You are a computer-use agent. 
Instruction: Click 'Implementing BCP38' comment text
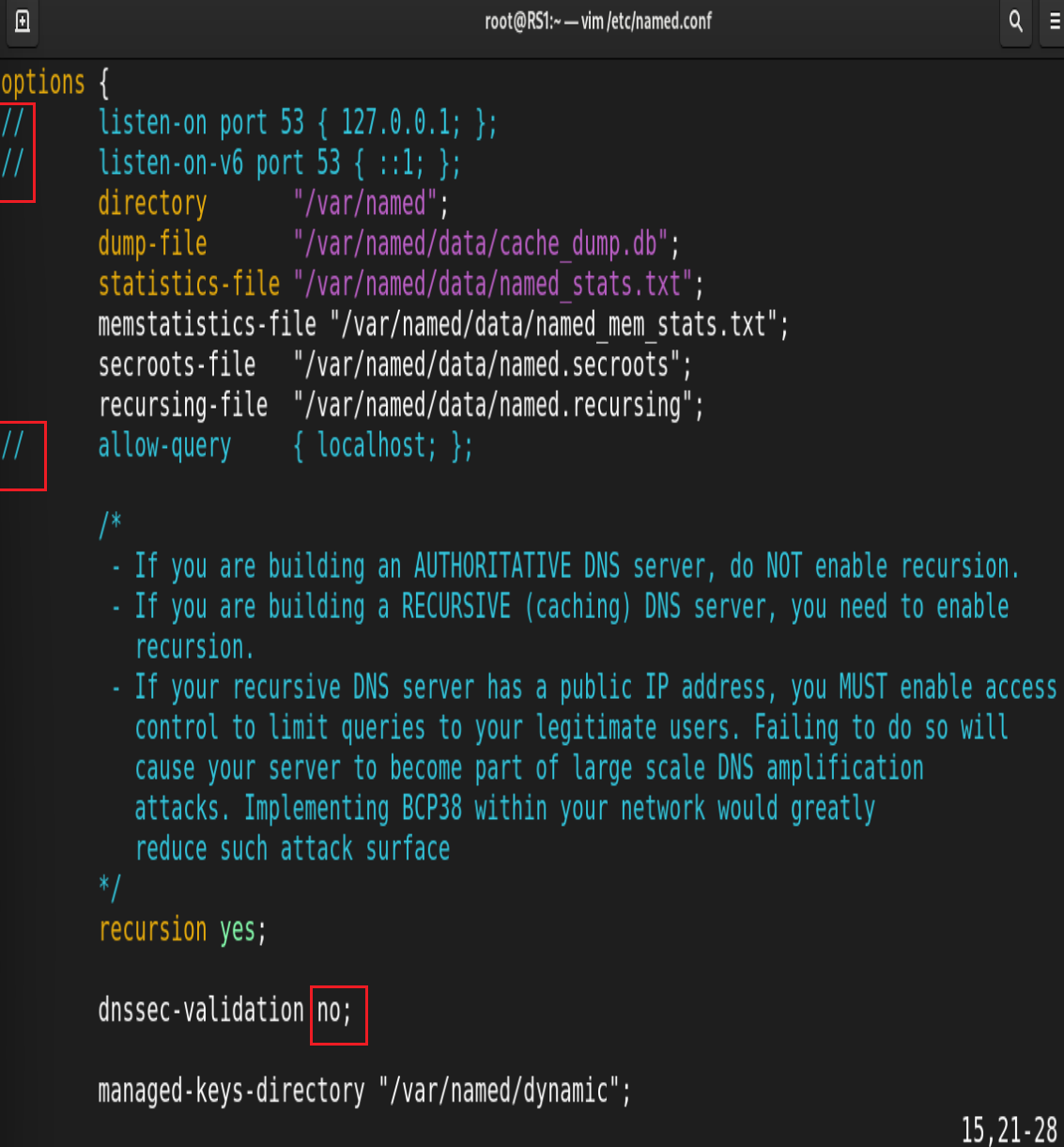click(353, 809)
